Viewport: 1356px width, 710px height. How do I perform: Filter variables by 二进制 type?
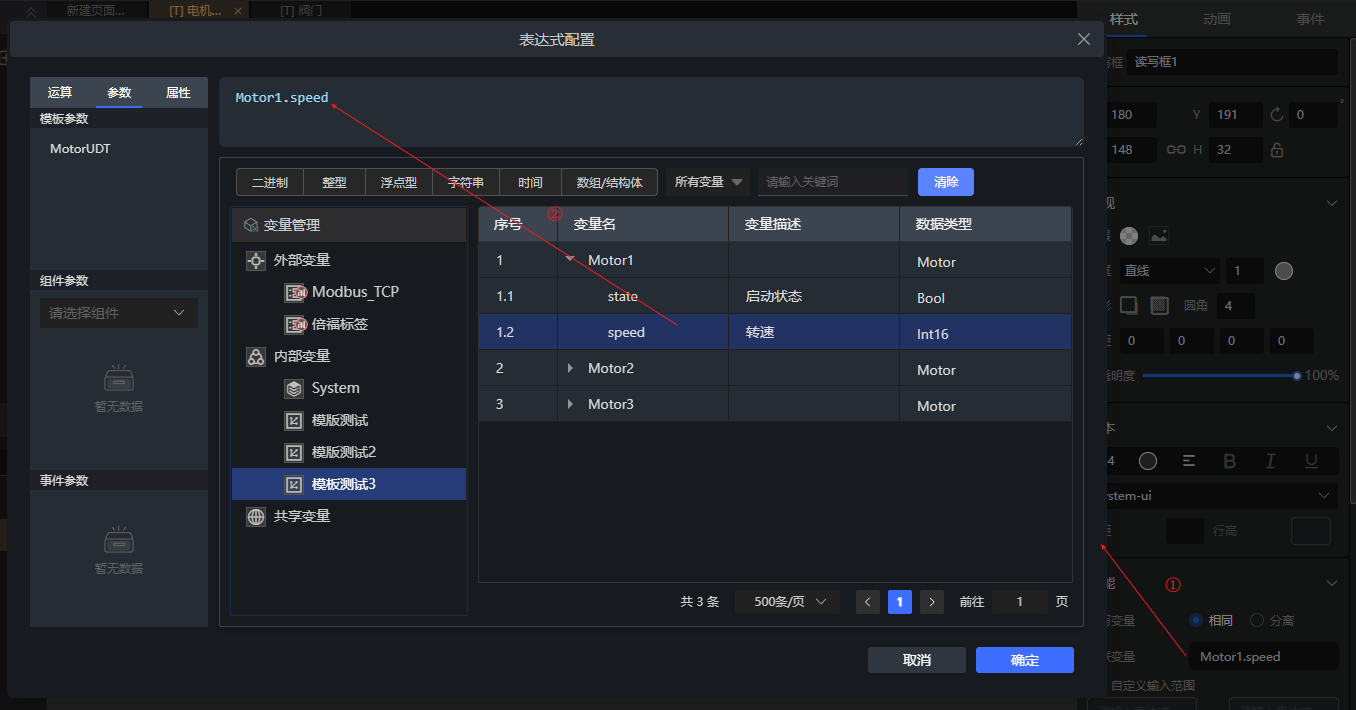(270, 182)
